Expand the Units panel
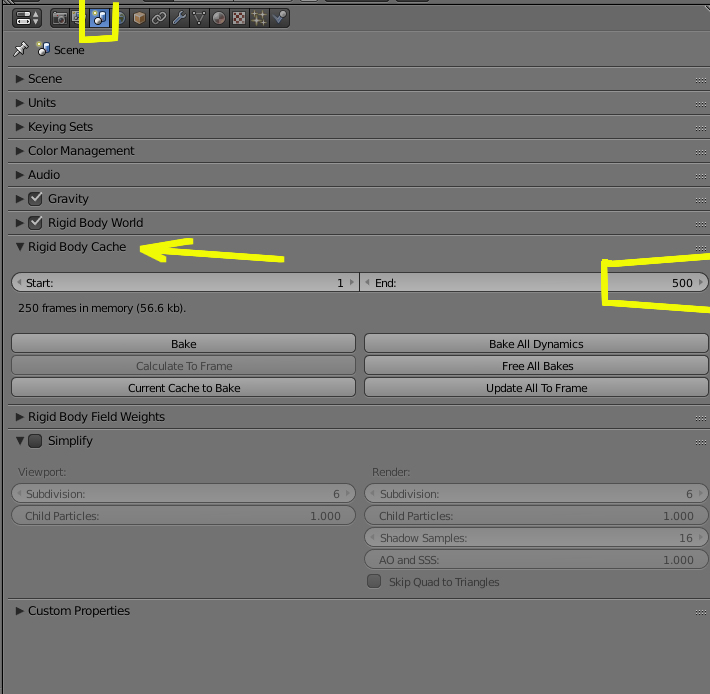Viewport: 710px width, 694px height. tap(19, 103)
